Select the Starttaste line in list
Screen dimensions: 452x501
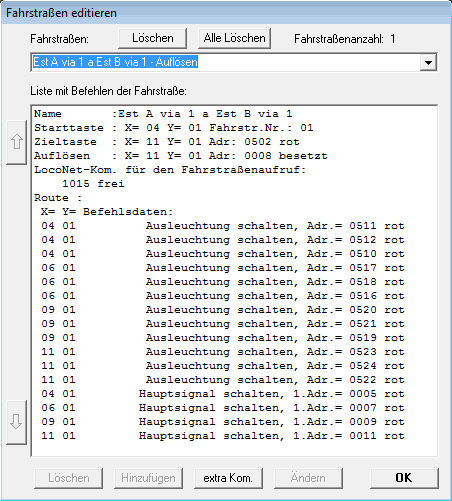click(174, 128)
